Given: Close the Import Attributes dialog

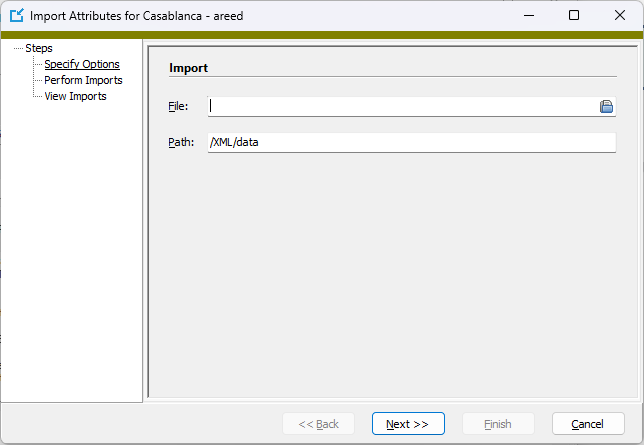Looking at the screenshot, I should coord(620,16).
